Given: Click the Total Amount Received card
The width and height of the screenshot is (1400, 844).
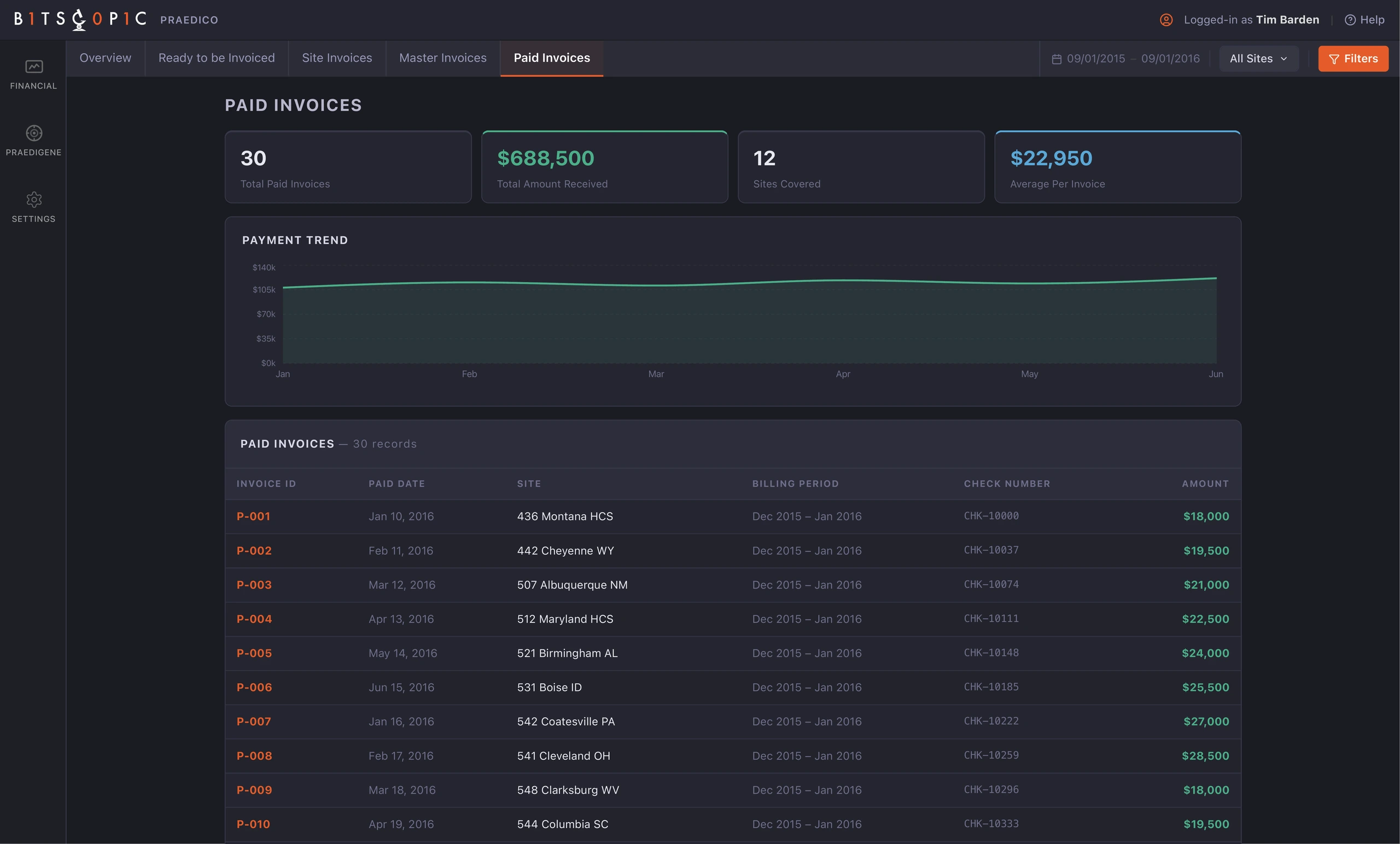Looking at the screenshot, I should click(x=604, y=167).
